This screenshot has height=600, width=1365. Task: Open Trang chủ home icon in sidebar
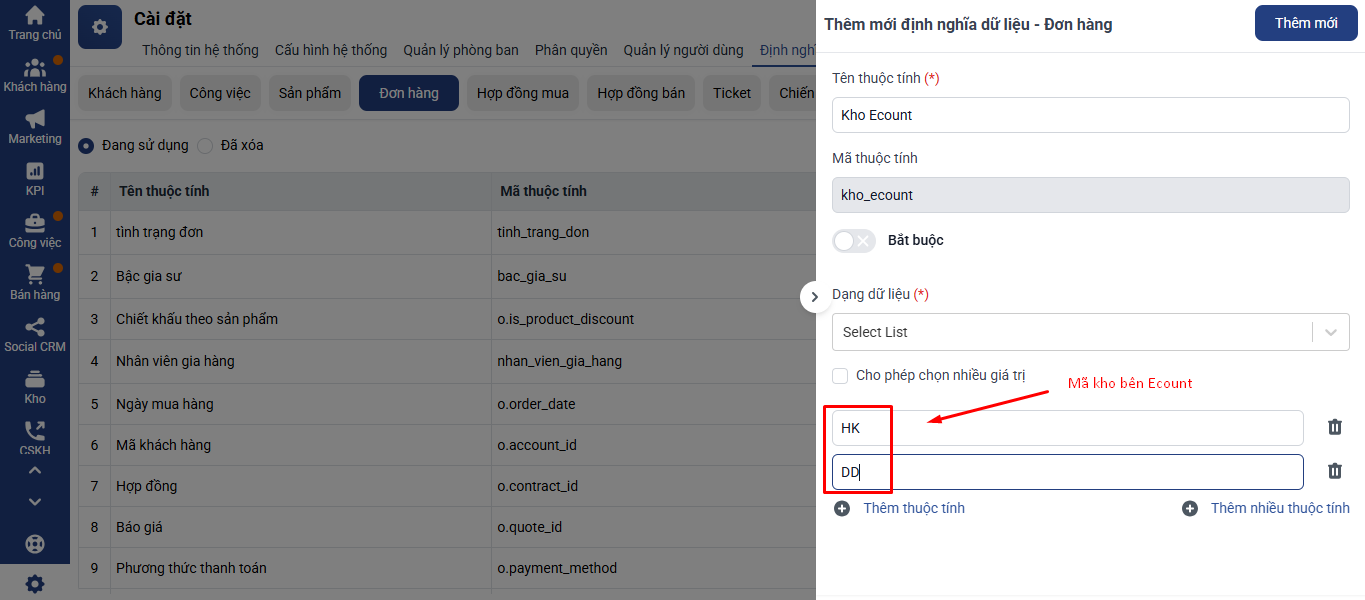(35, 16)
